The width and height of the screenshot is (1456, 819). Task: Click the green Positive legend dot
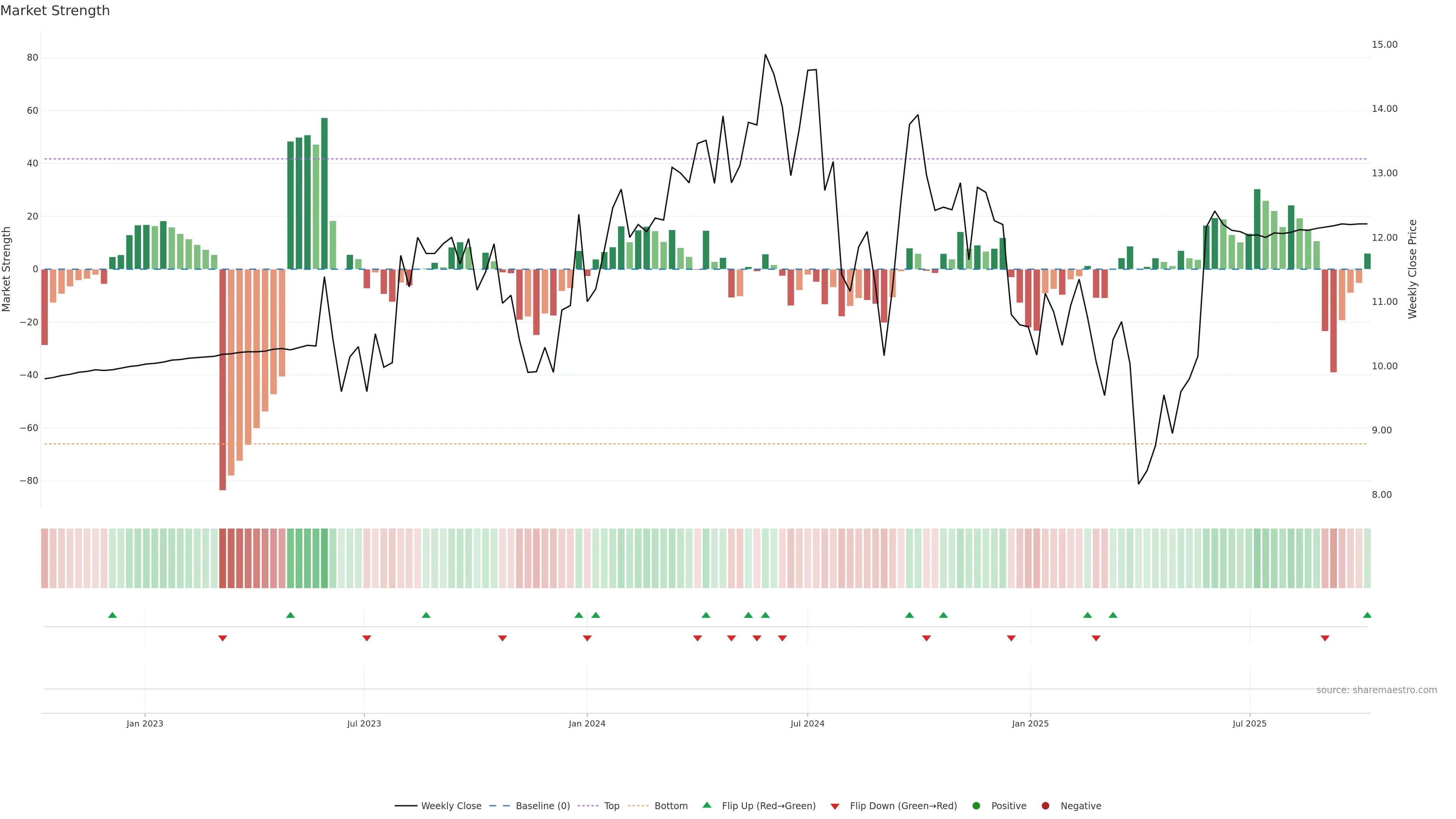pos(976,806)
